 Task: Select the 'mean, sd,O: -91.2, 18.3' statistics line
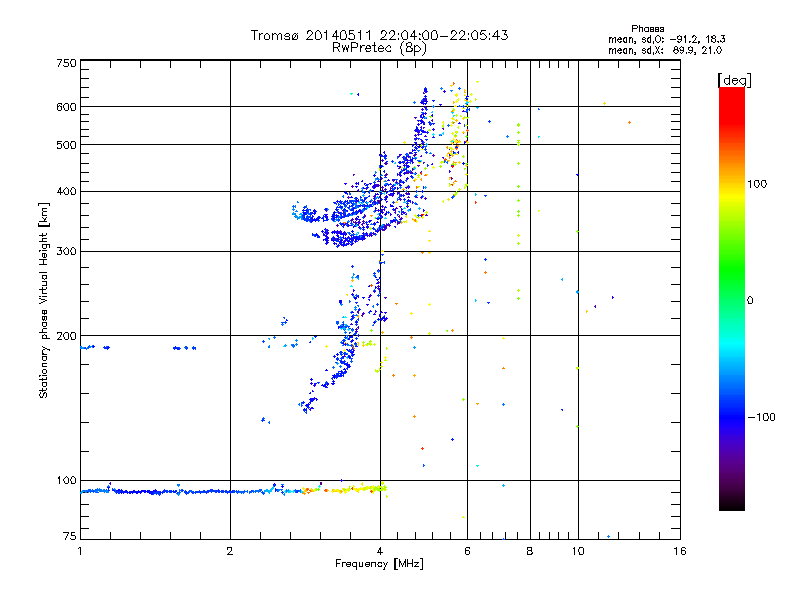click(666, 39)
